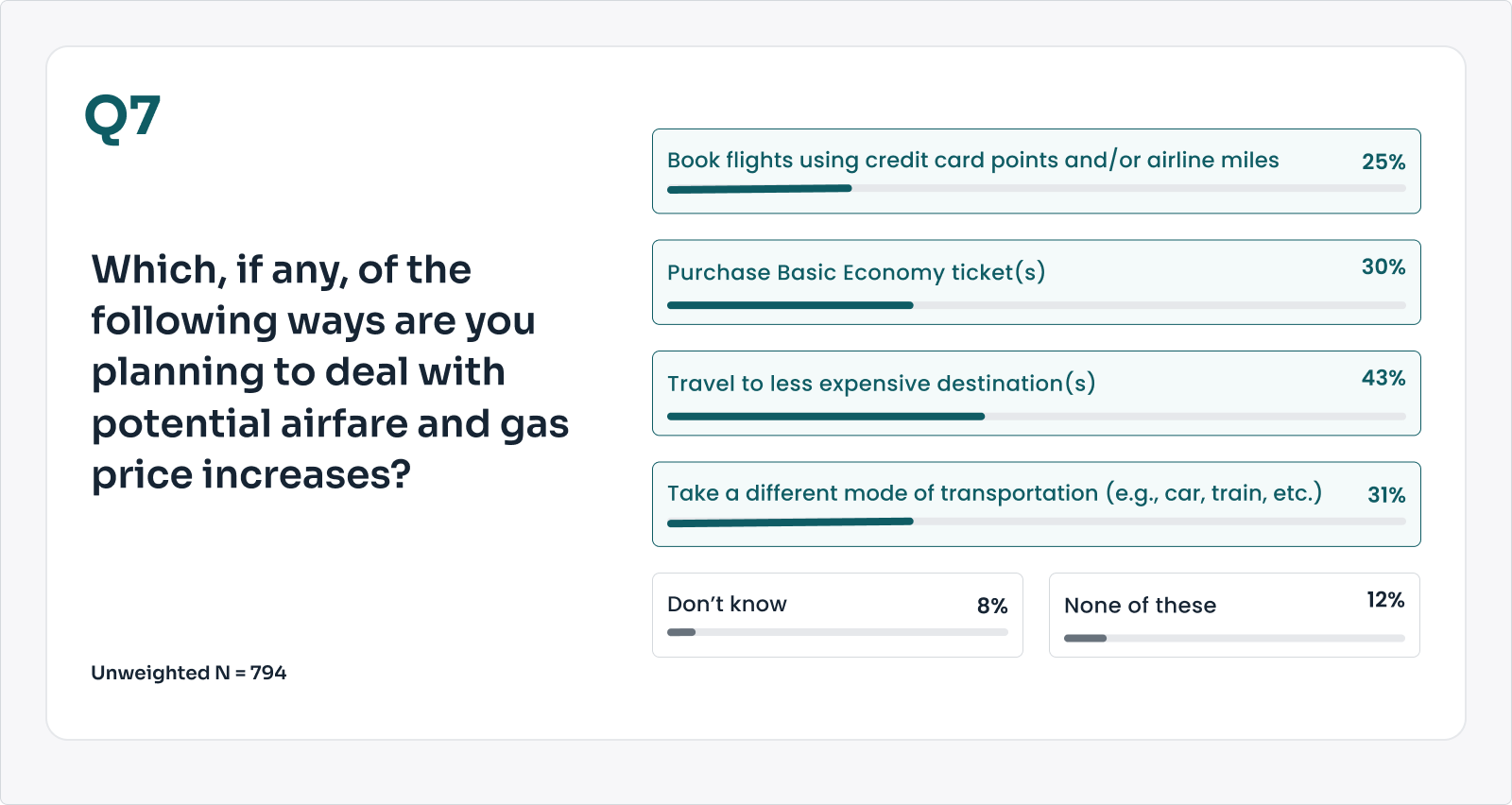Click the Don't know progress bar
This screenshot has height=805, width=1512.
click(837, 632)
